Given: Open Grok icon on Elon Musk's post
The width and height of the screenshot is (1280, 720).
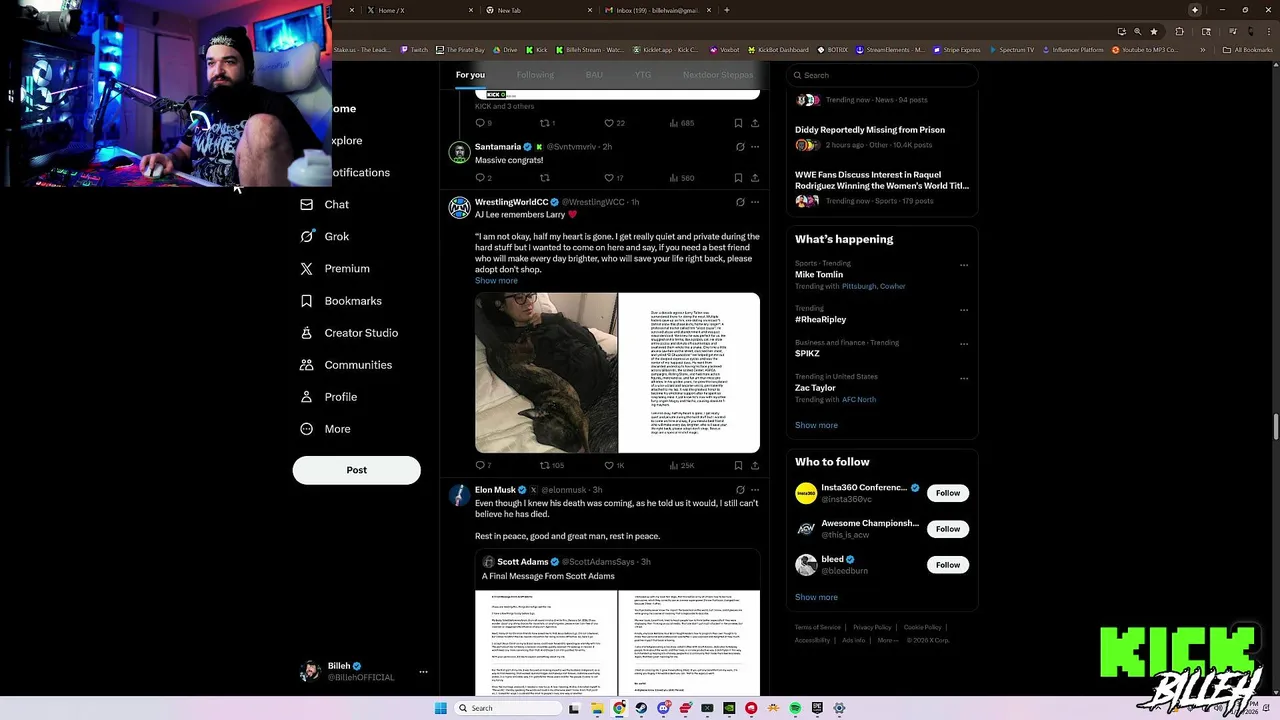Looking at the screenshot, I should click(740, 490).
